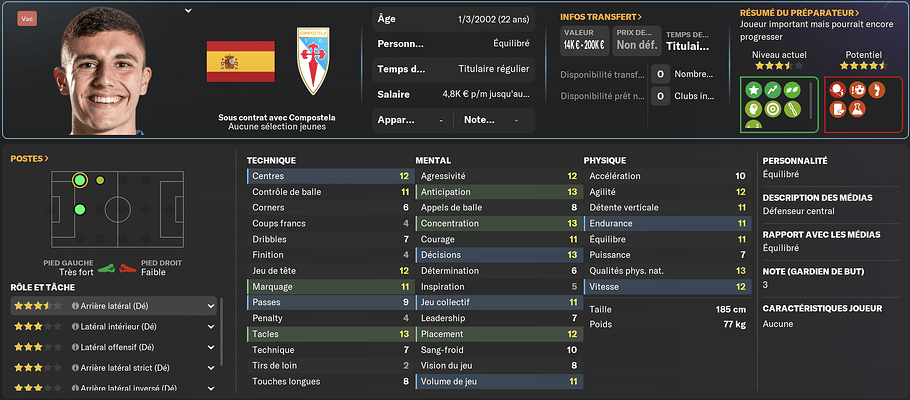910x400 pixels.
Task: Open the INFOS TRANSFERT section link
Action: tap(601, 17)
